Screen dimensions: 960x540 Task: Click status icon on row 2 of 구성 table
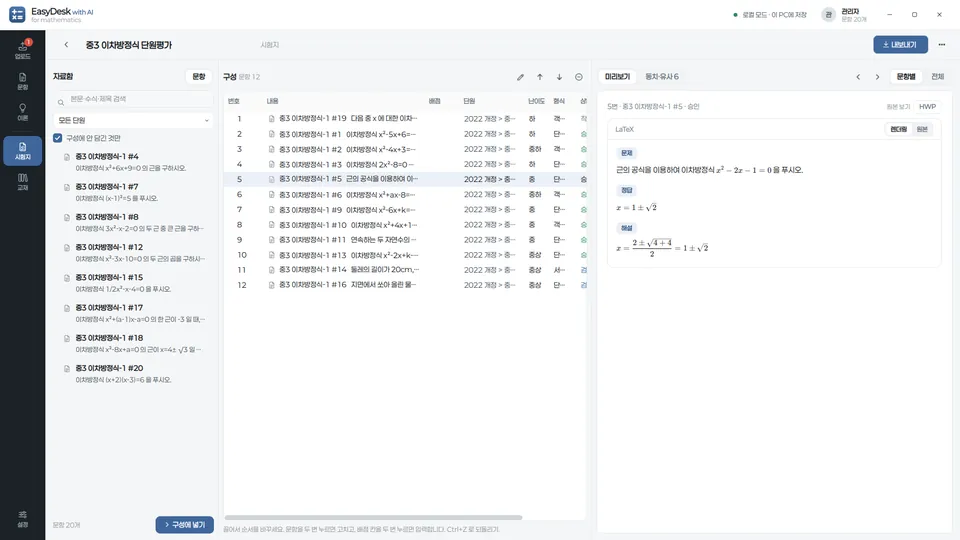[583, 134]
